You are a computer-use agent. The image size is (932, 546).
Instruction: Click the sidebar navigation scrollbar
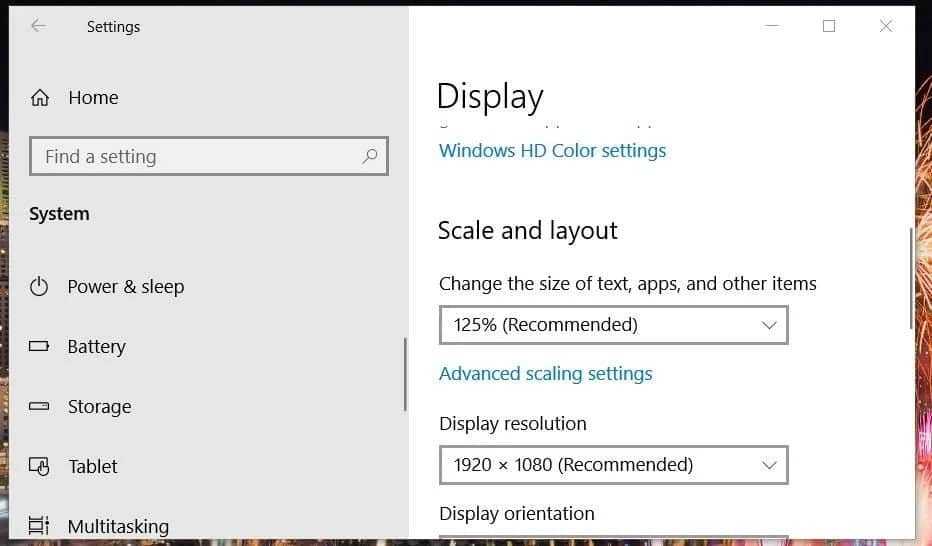click(x=405, y=373)
